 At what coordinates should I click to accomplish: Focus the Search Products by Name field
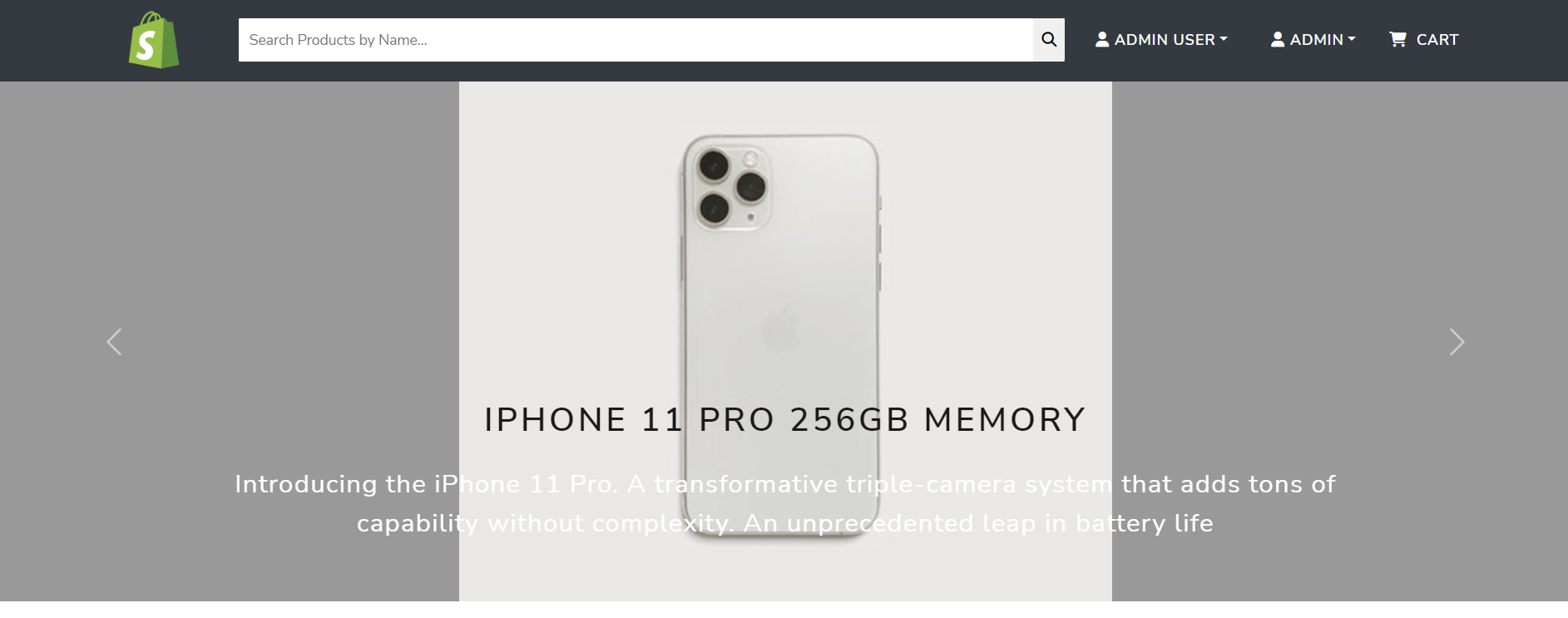point(636,40)
